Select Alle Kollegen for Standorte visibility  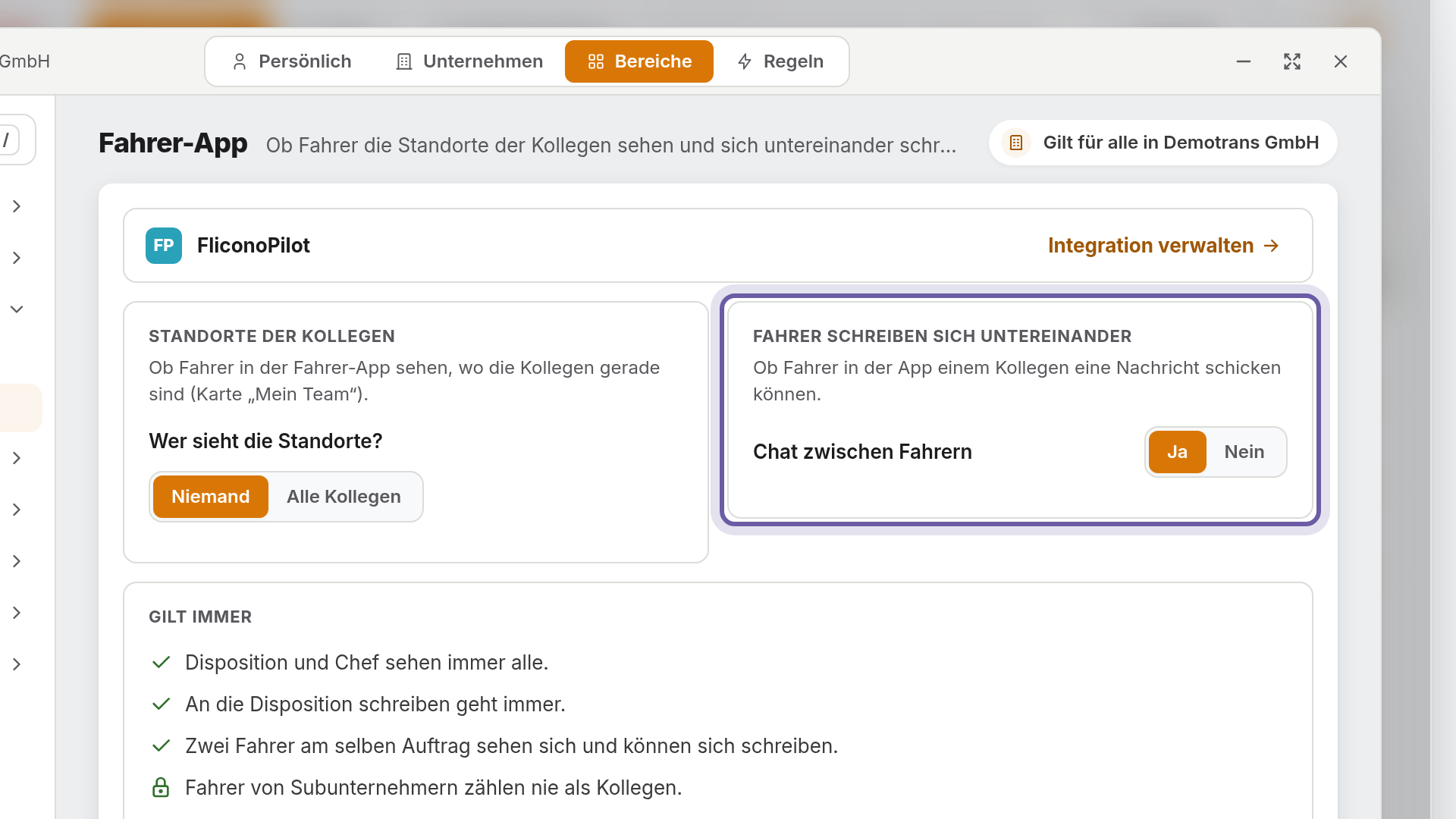point(344,497)
